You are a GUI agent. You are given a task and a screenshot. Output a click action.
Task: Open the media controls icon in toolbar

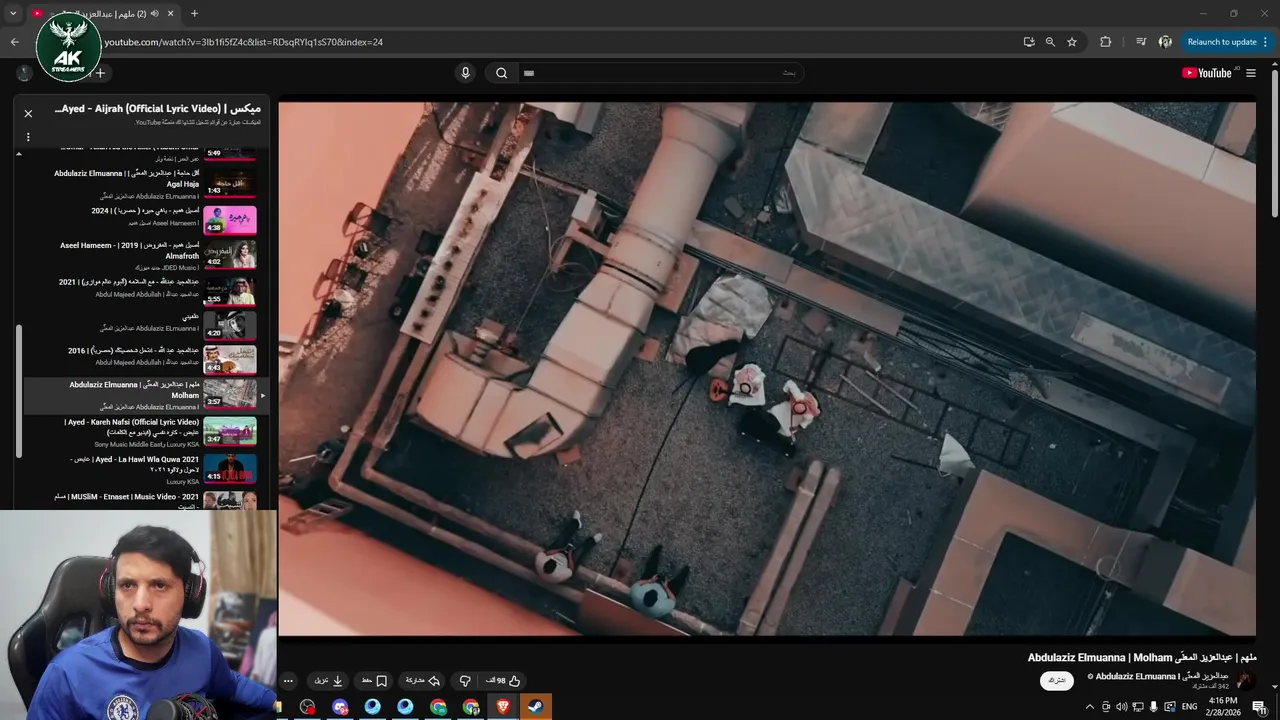click(1141, 42)
